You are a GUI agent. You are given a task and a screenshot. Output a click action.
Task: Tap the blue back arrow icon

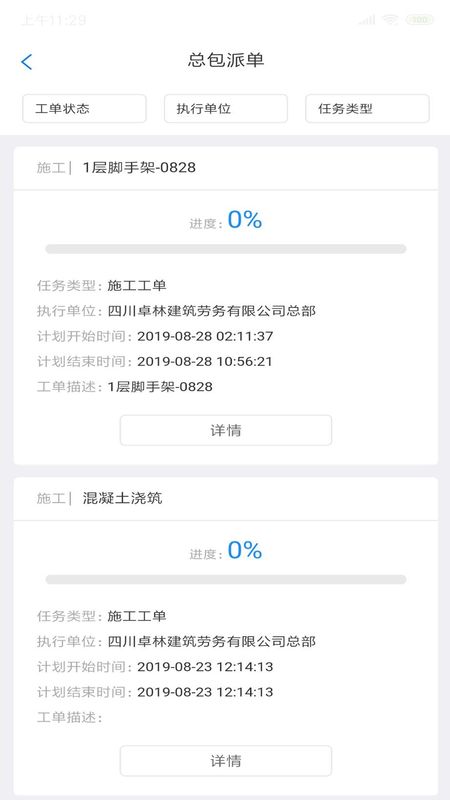click(x=27, y=62)
